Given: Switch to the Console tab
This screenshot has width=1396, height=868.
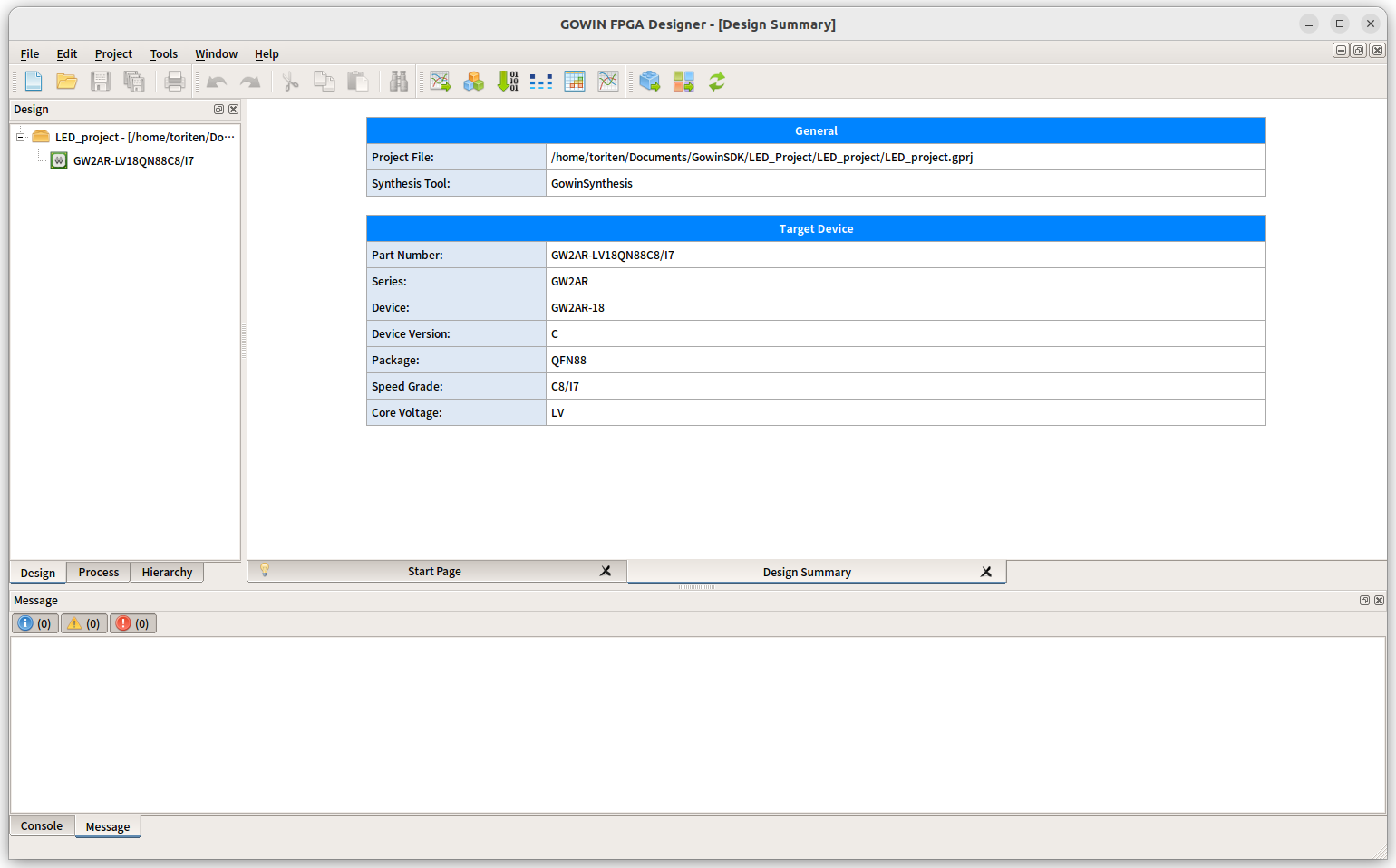Looking at the screenshot, I should click(42, 825).
